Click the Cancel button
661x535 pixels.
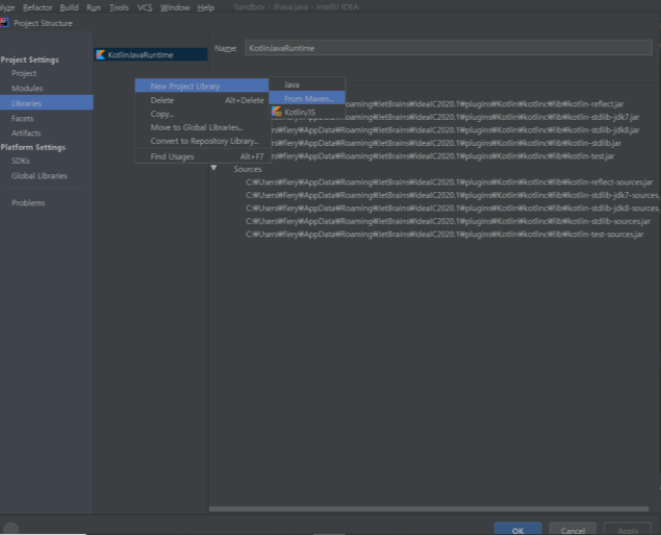point(573,529)
